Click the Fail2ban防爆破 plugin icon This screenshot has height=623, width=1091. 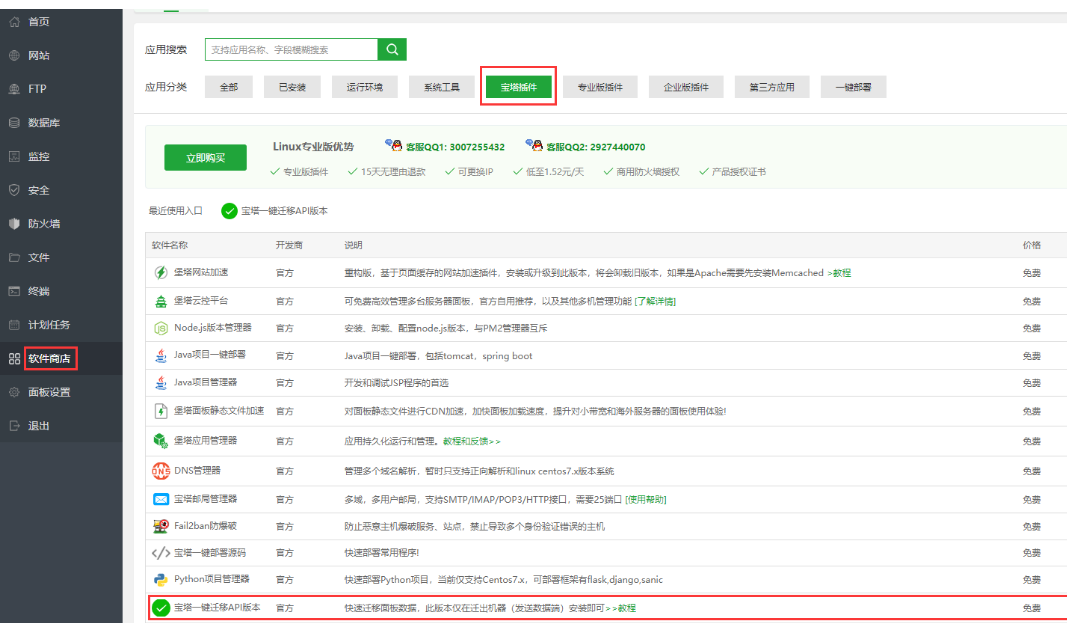tap(160, 526)
